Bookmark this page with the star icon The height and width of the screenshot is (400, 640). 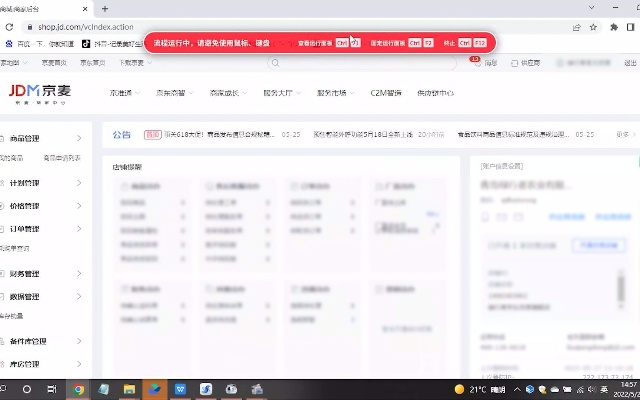594,27
